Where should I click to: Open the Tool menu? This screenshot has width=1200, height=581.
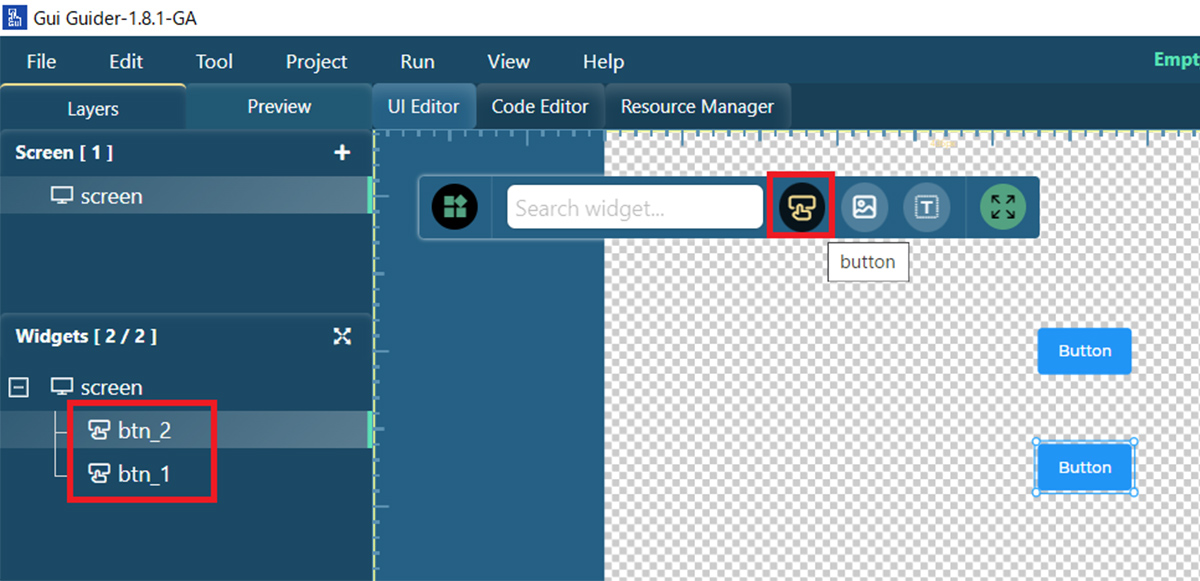coord(214,62)
